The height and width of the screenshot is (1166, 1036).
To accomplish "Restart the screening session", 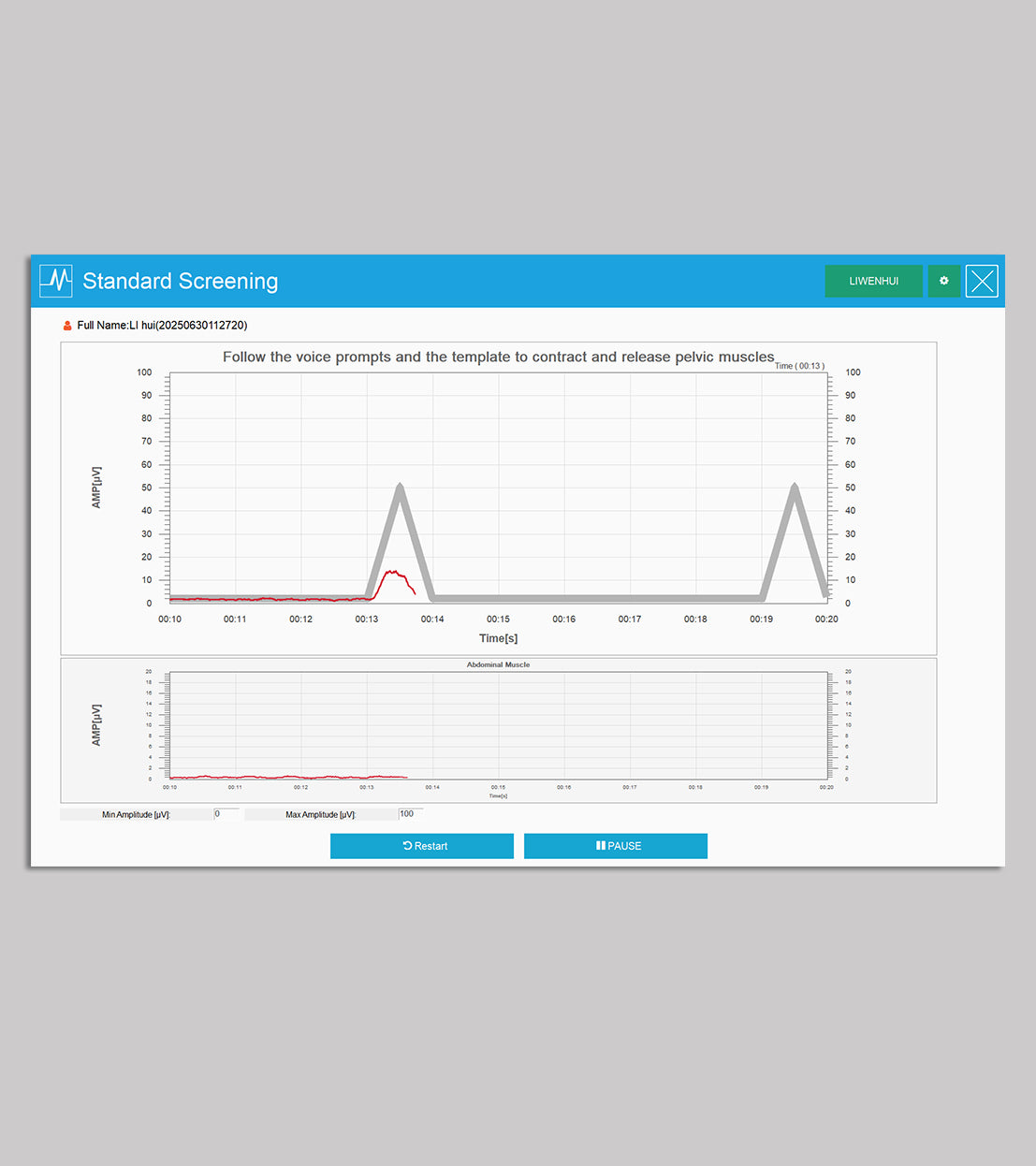I will coord(422,846).
